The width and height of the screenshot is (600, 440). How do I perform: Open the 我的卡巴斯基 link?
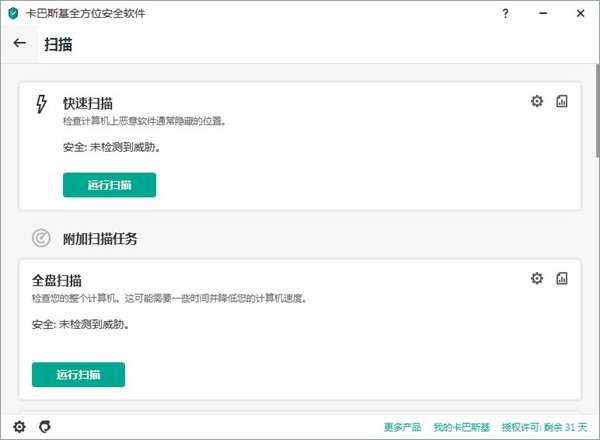coord(461,427)
